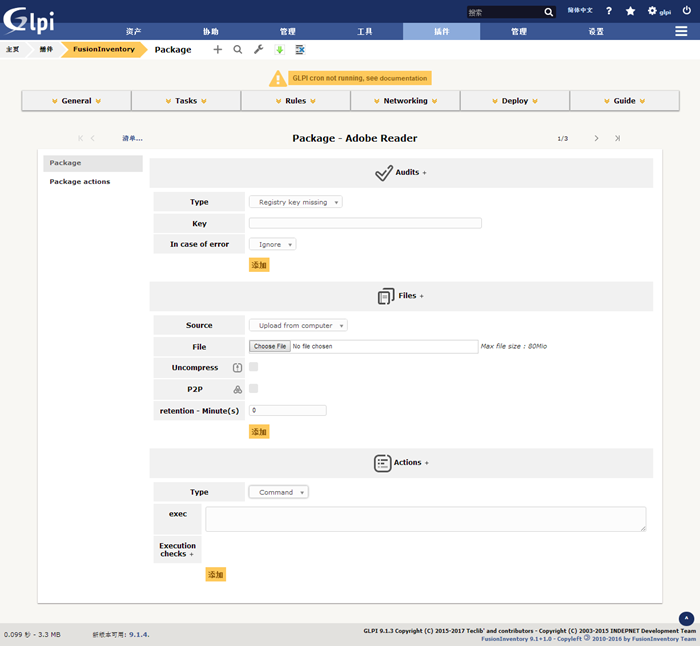Jump to last package arrow
This screenshot has width=700, height=646.
click(x=617, y=138)
